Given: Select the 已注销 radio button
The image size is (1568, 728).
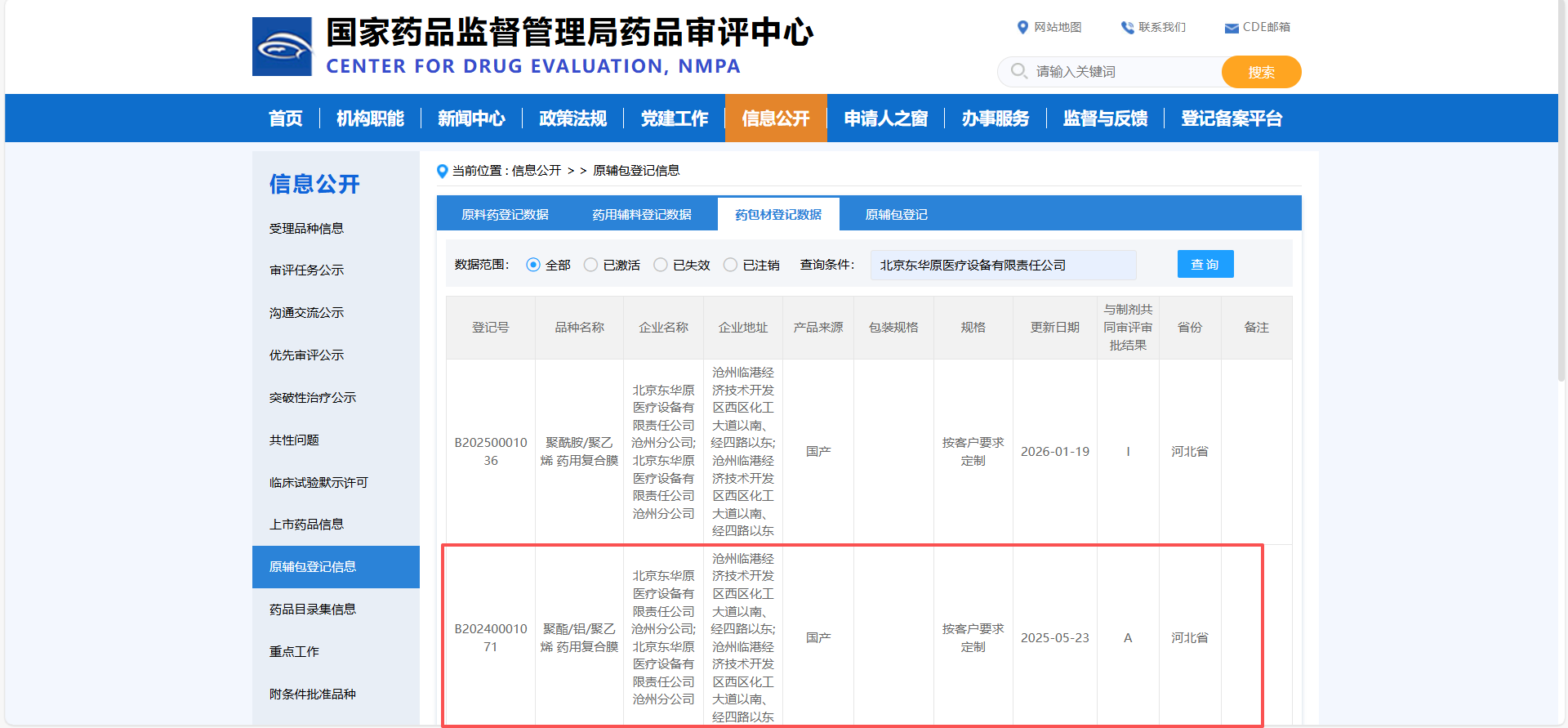Looking at the screenshot, I should point(730,265).
